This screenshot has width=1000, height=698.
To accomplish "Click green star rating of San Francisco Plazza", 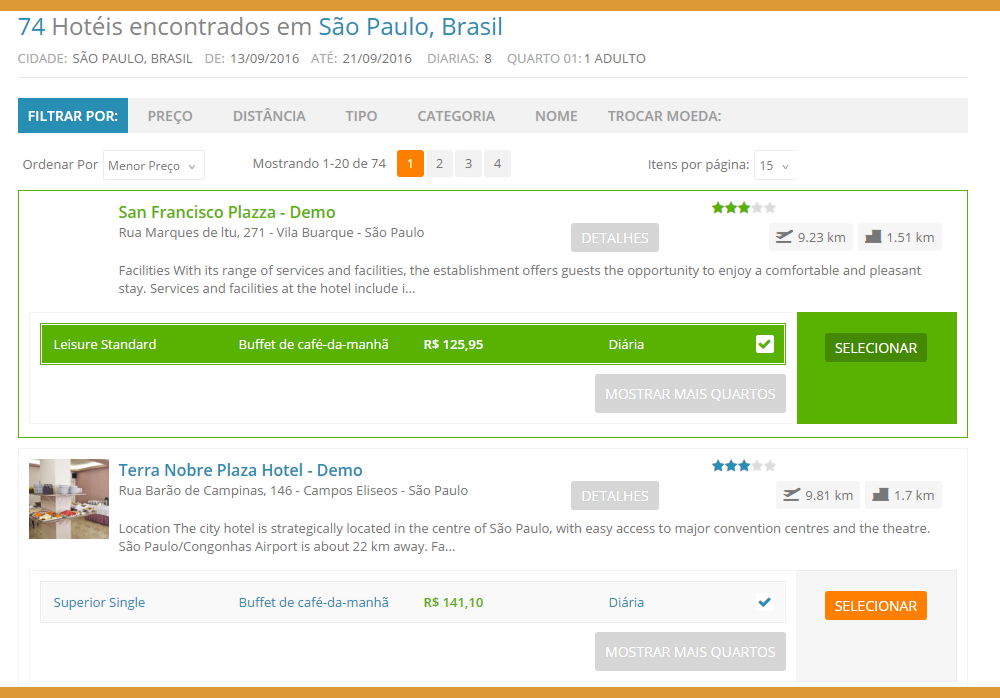I will (744, 207).
